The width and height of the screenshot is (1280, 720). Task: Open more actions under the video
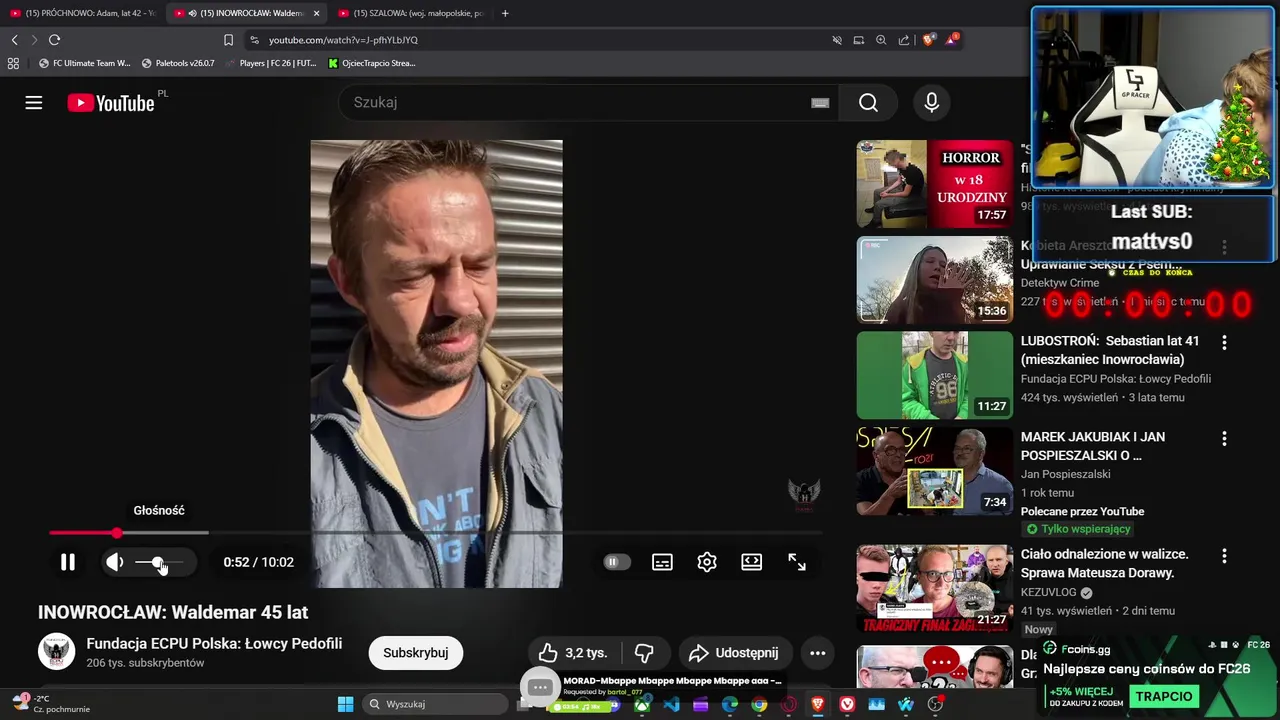(x=817, y=653)
